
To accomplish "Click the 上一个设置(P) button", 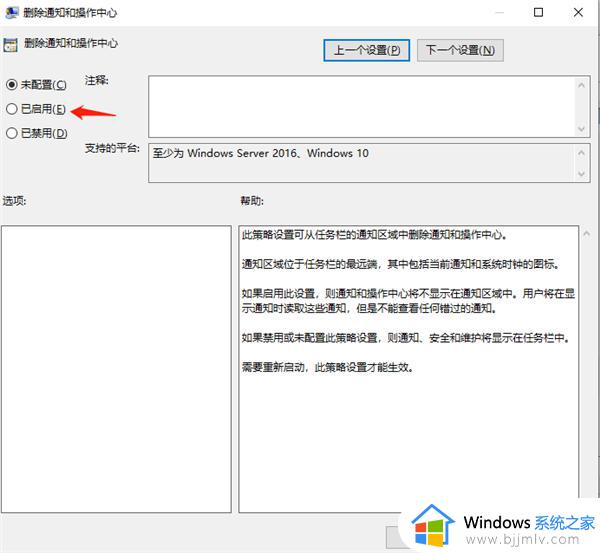I will pyautogui.click(x=367, y=50).
